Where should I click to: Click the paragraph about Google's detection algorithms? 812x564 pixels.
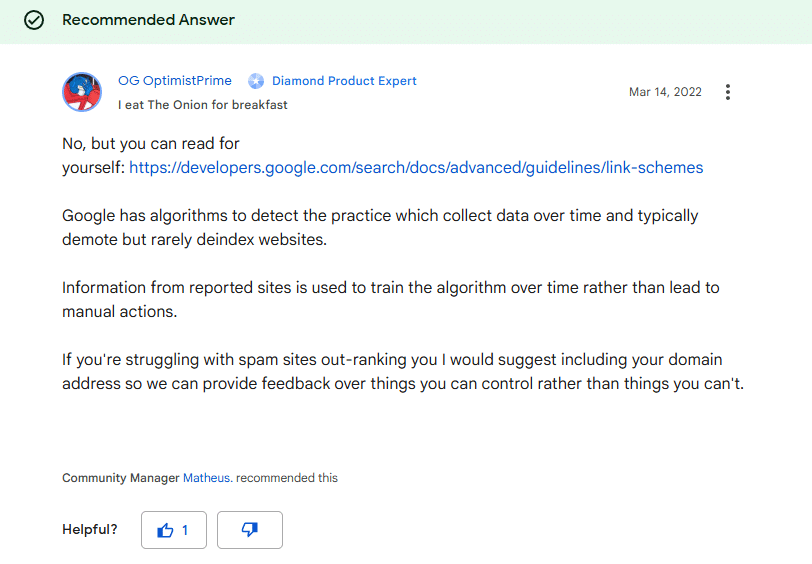pos(380,228)
